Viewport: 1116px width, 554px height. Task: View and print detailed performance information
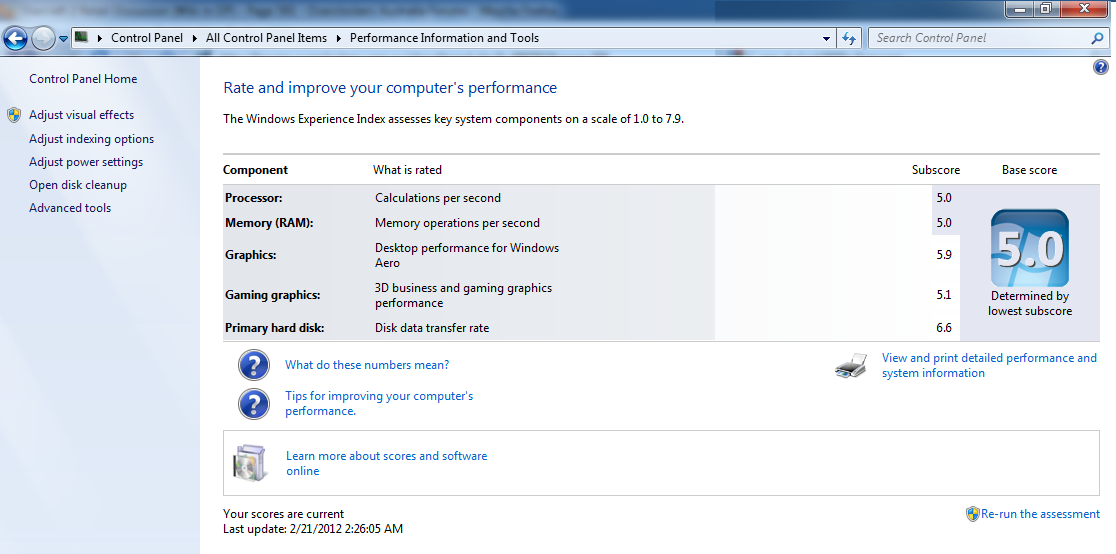(x=989, y=365)
